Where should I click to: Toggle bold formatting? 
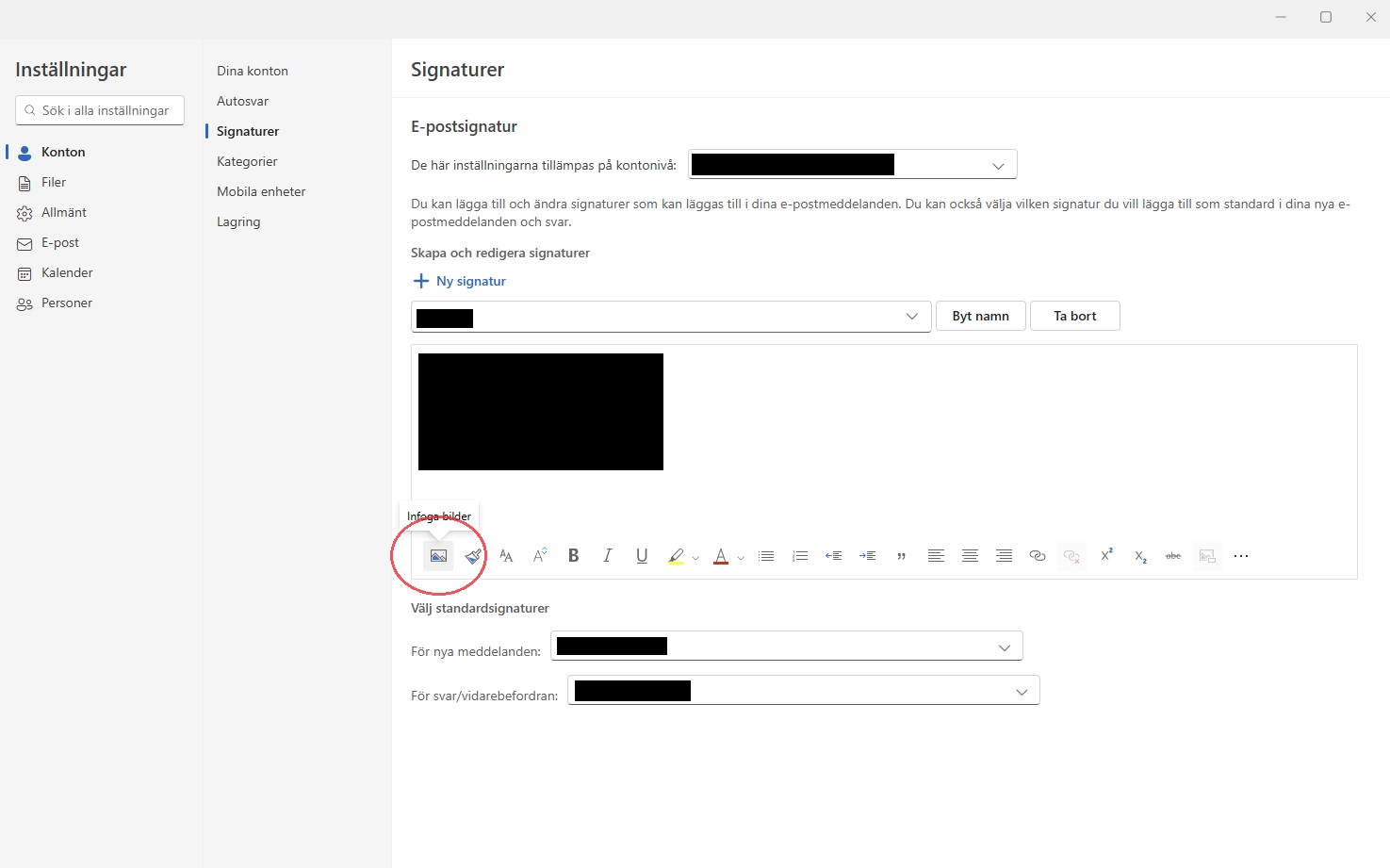(573, 556)
